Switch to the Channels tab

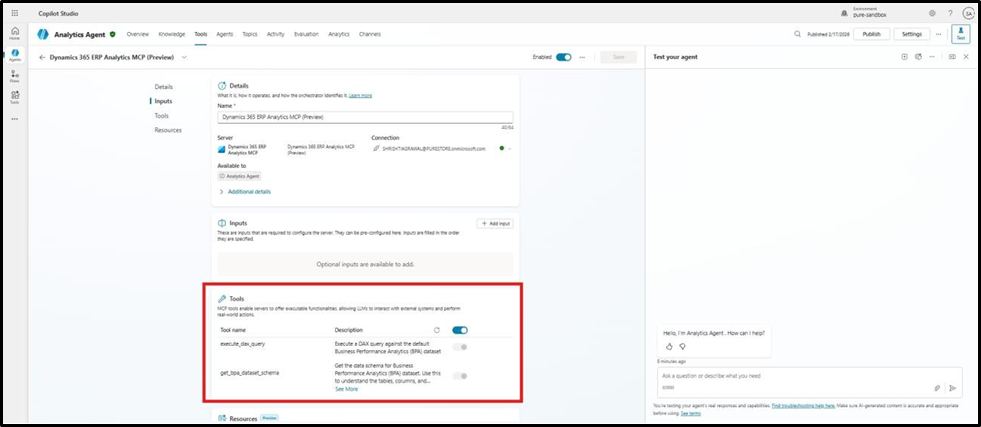[370, 34]
